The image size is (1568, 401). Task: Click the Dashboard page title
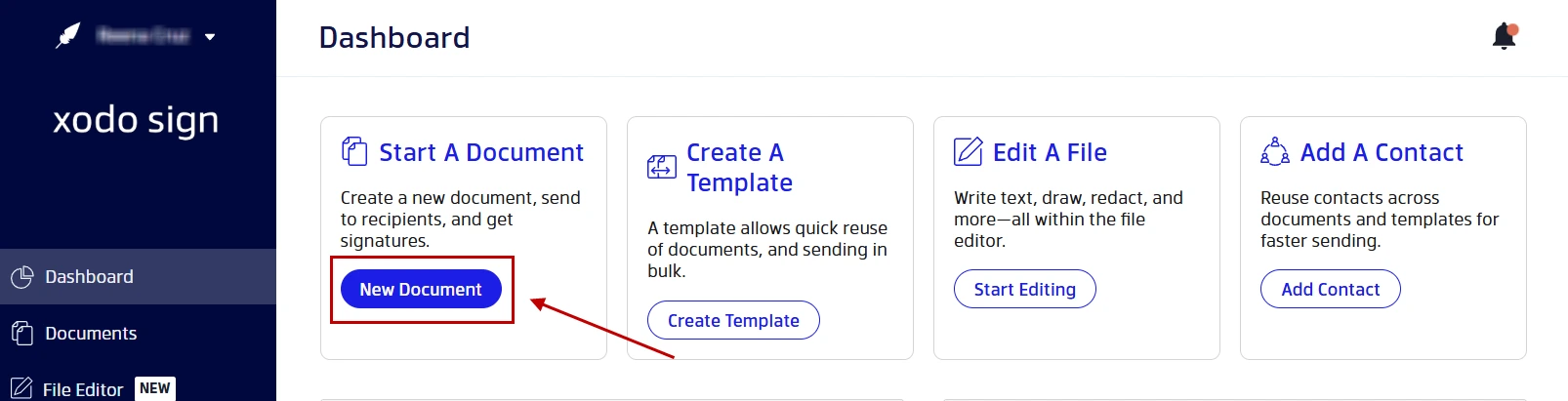point(394,37)
